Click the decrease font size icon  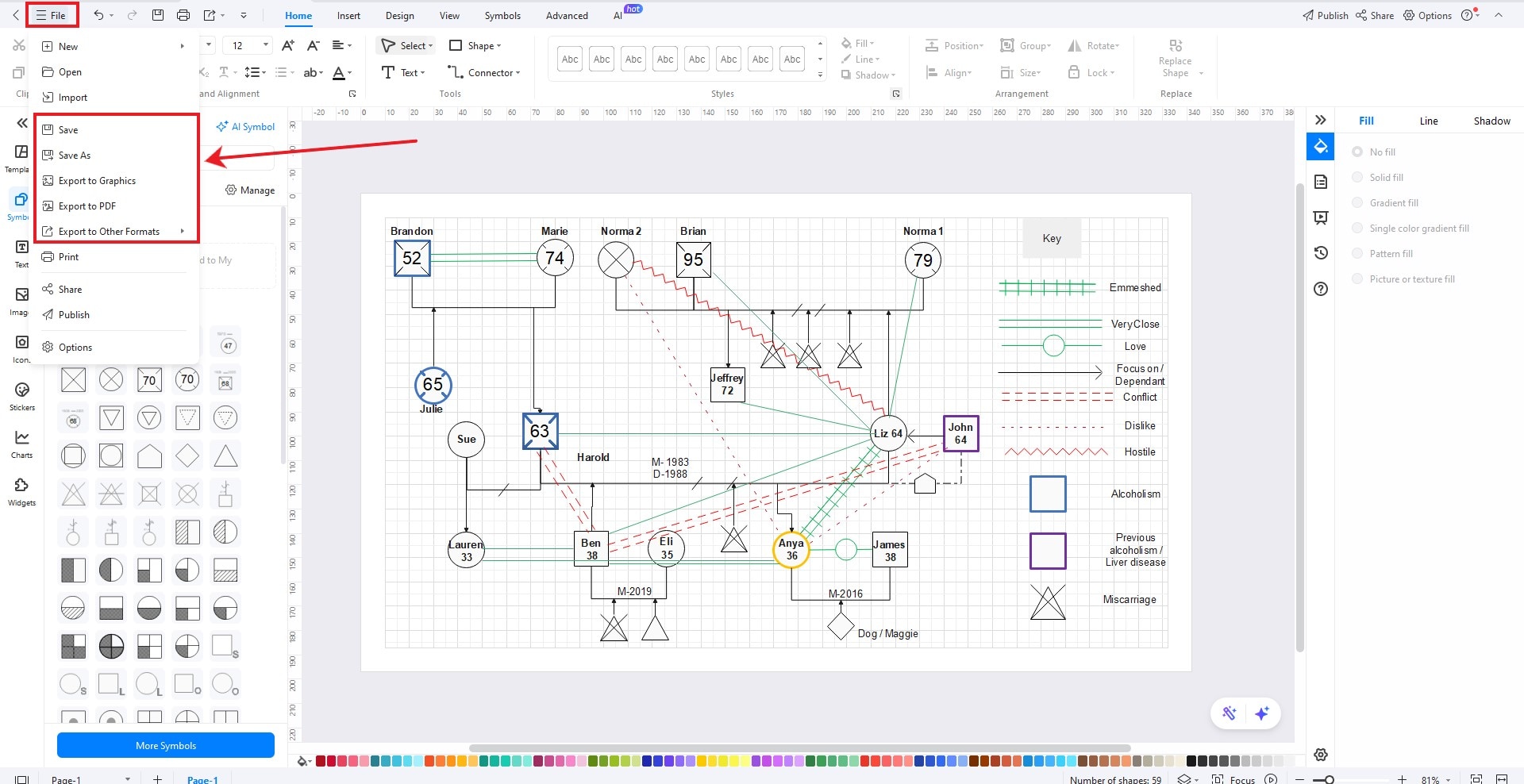click(x=314, y=45)
